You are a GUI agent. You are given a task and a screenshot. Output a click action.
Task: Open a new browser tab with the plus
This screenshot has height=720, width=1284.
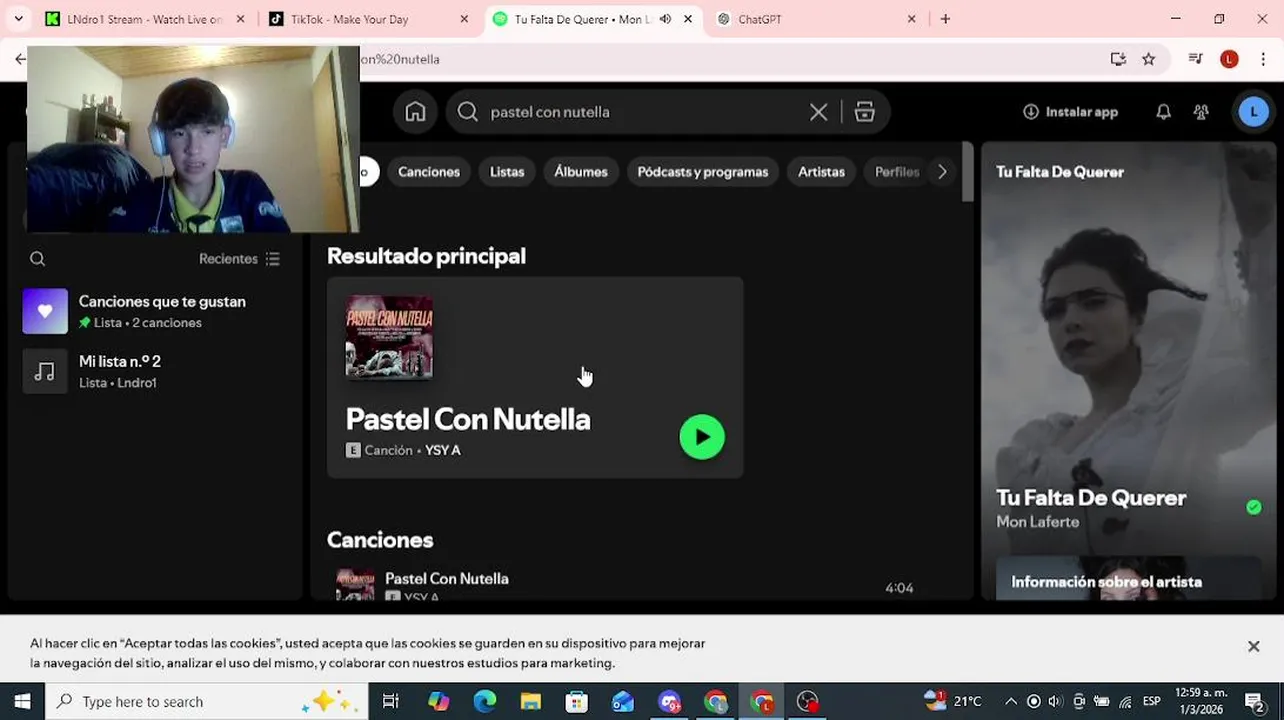tap(945, 19)
